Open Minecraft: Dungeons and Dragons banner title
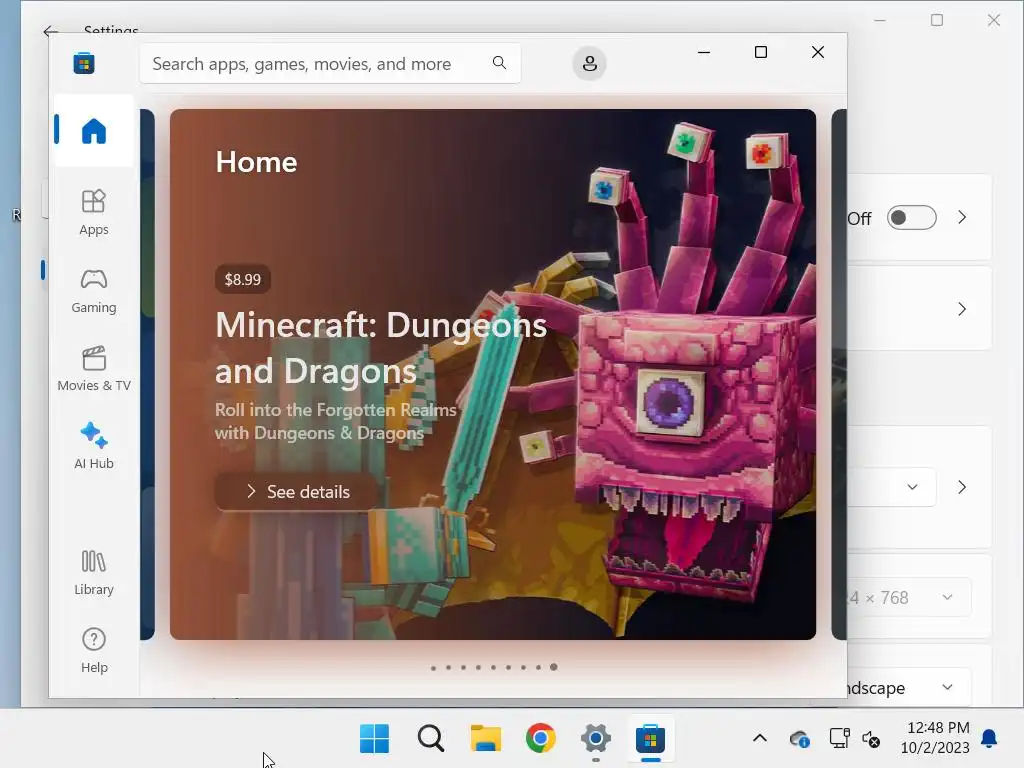The width and height of the screenshot is (1024, 768). pyautogui.click(x=381, y=347)
